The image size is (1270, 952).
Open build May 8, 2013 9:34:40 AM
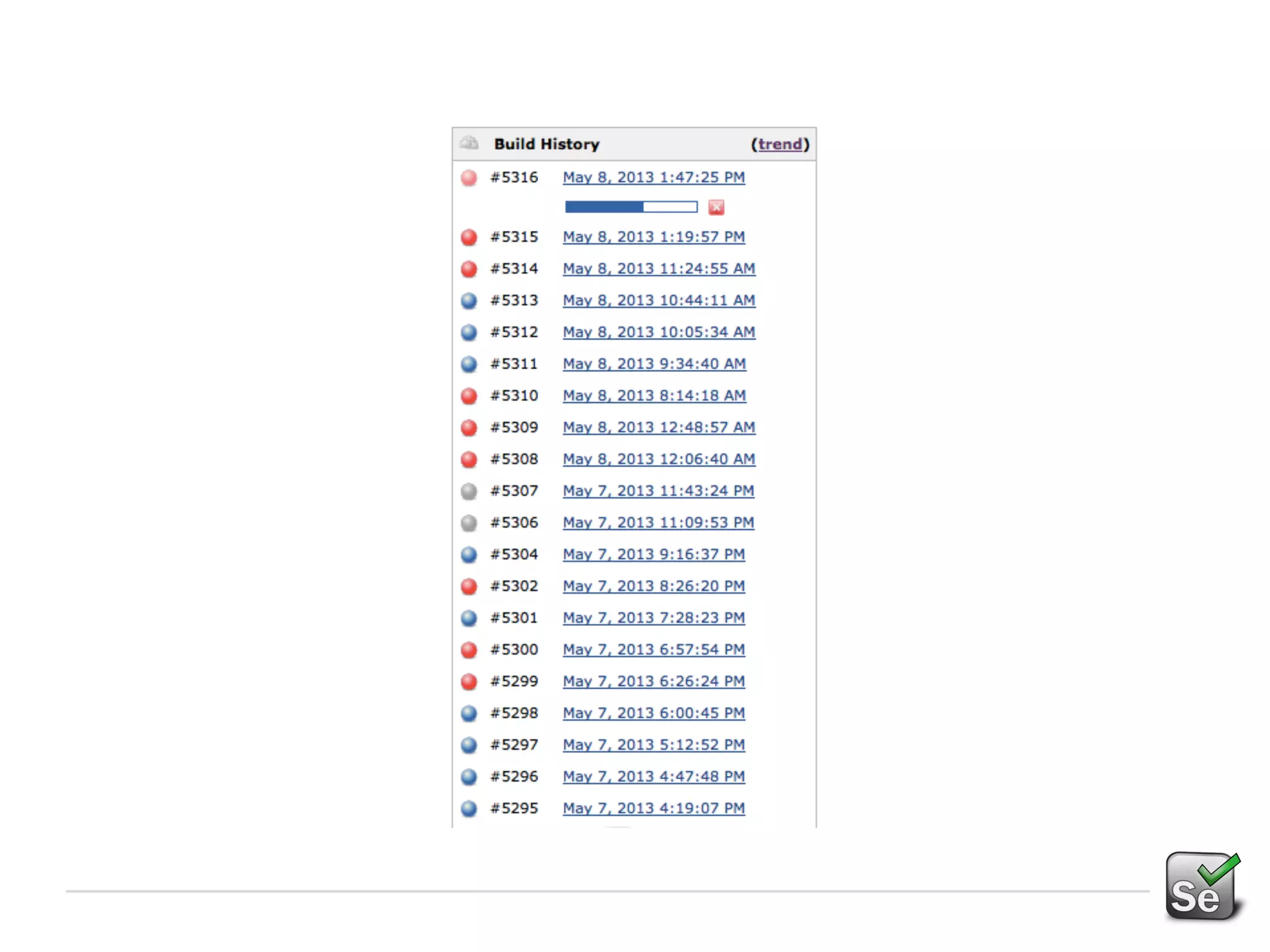click(654, 364)
